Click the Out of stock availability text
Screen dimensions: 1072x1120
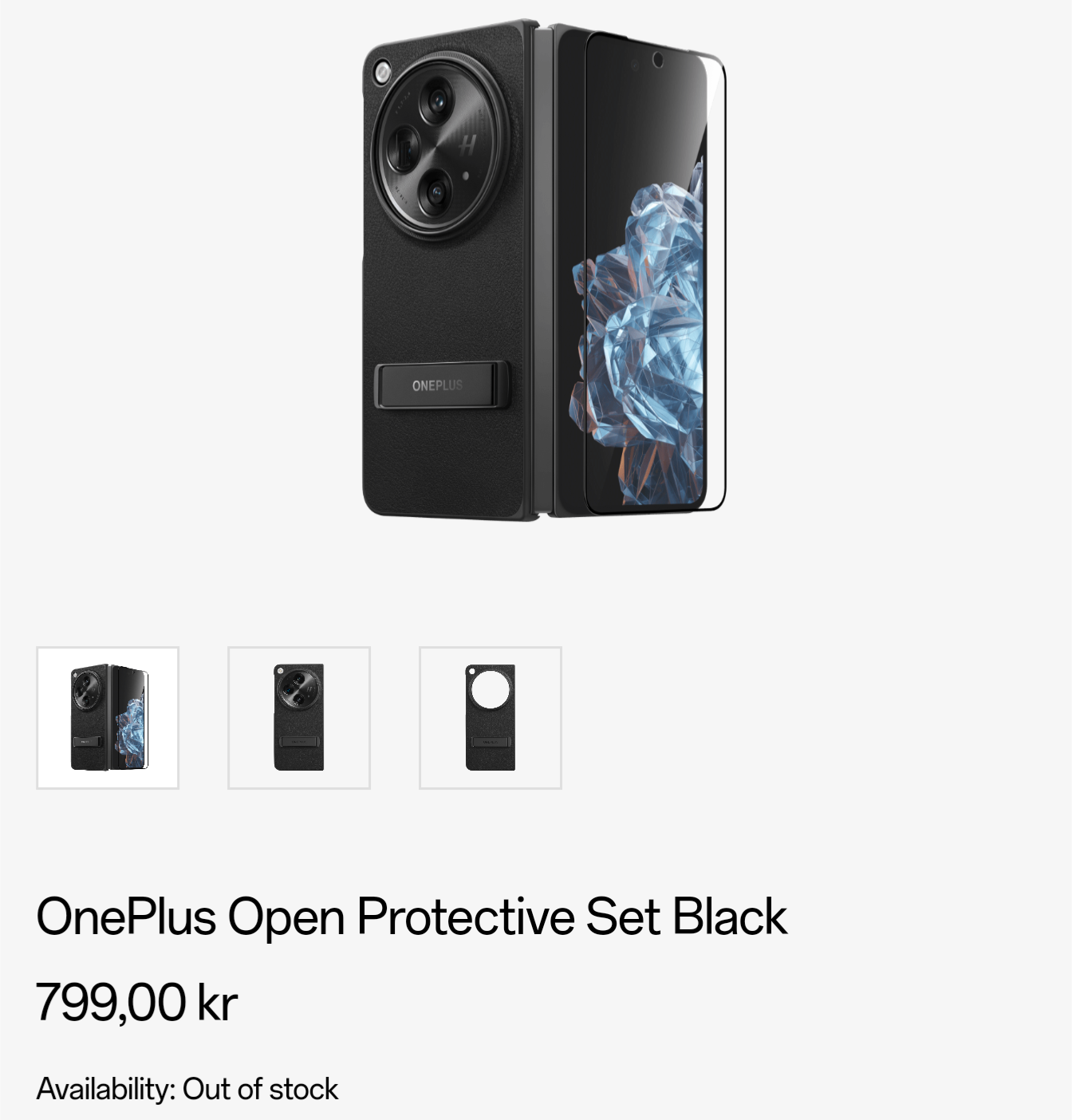point(260,1089)
